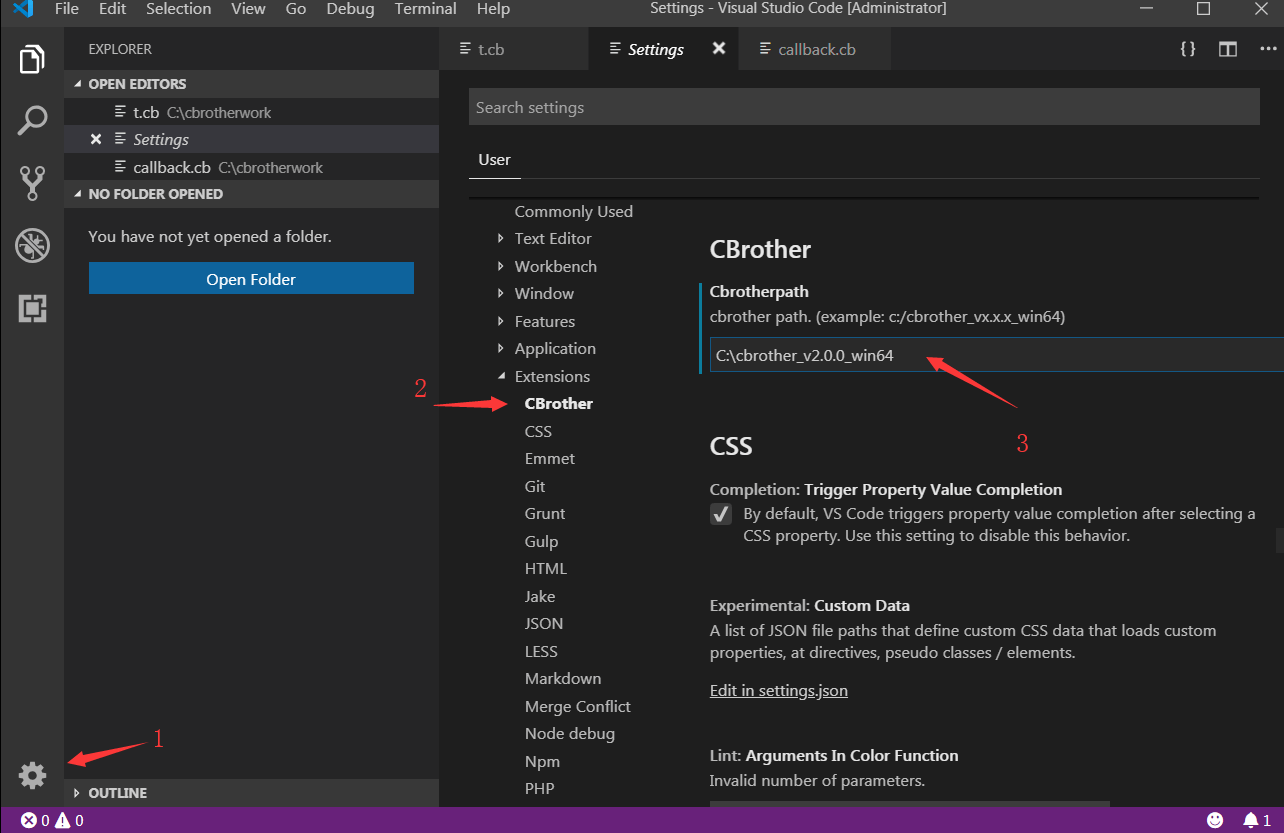Viewport: 1284px width, 833px height.
Task: Collapse the Extensions settings group
Action: pos(501,377)
